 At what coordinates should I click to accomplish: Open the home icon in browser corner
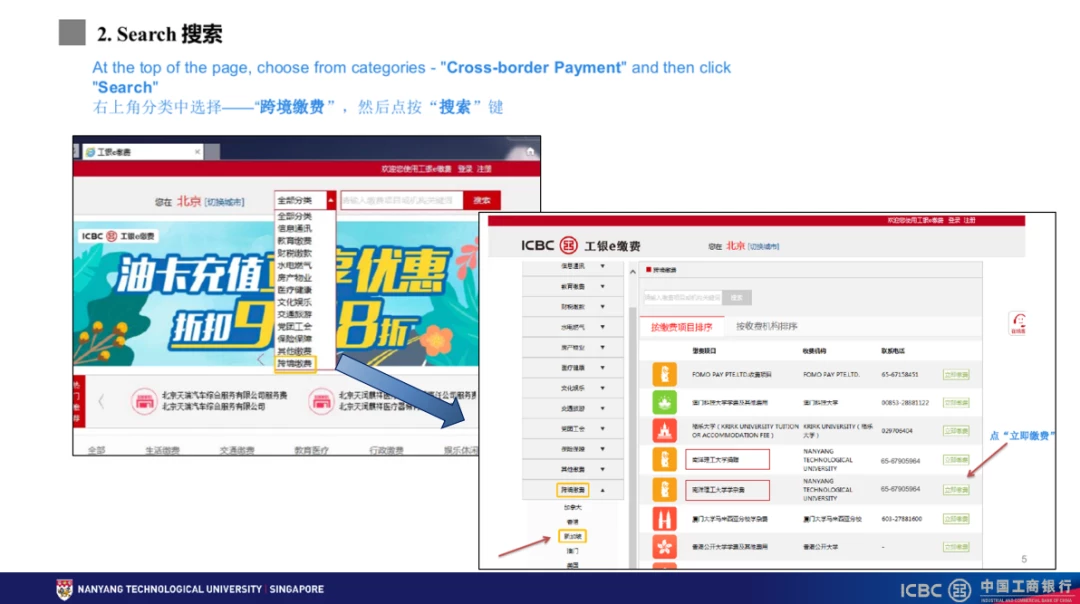530,152
